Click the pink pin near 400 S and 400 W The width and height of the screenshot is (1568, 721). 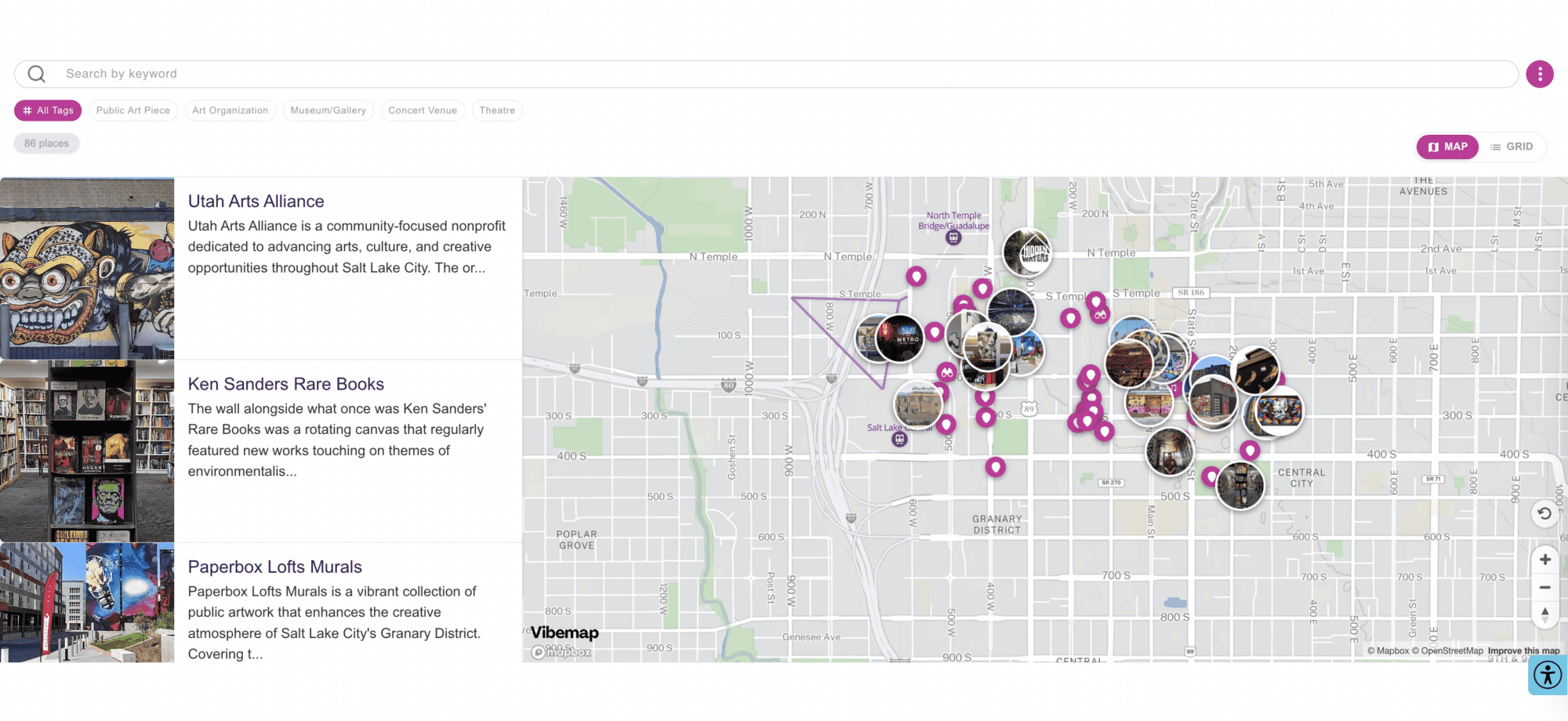(x=996, y=467)
